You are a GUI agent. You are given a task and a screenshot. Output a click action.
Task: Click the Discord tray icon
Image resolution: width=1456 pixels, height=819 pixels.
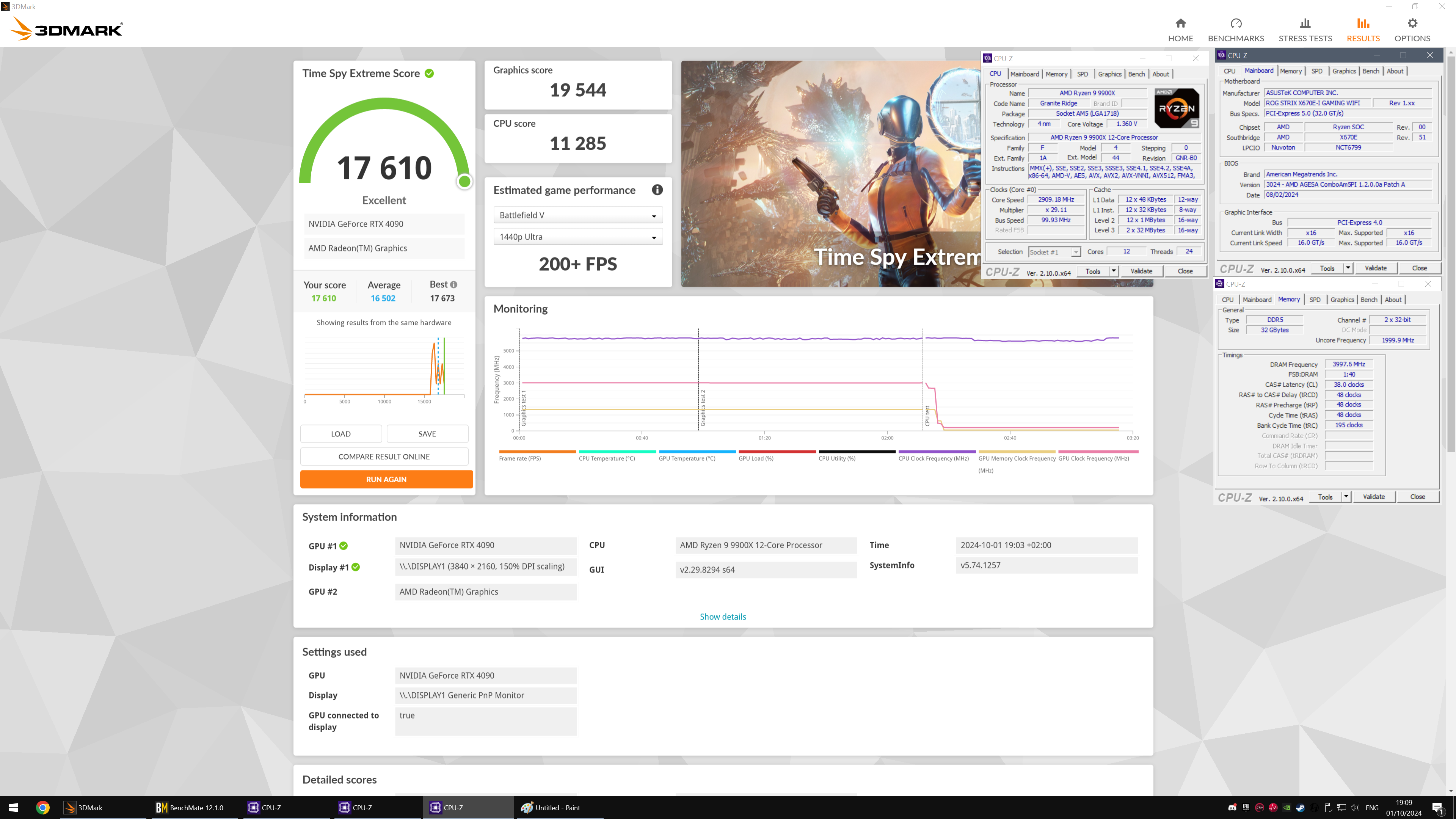(x=1232, y=807)
